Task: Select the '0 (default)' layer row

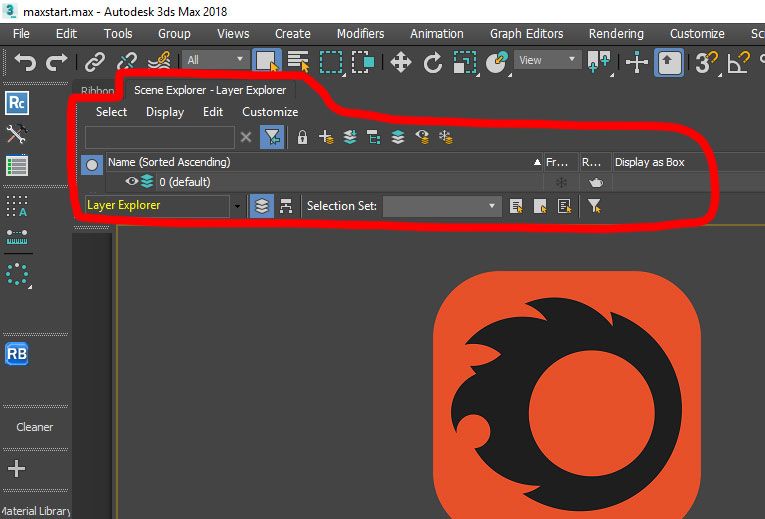Action: click(324, 182)
